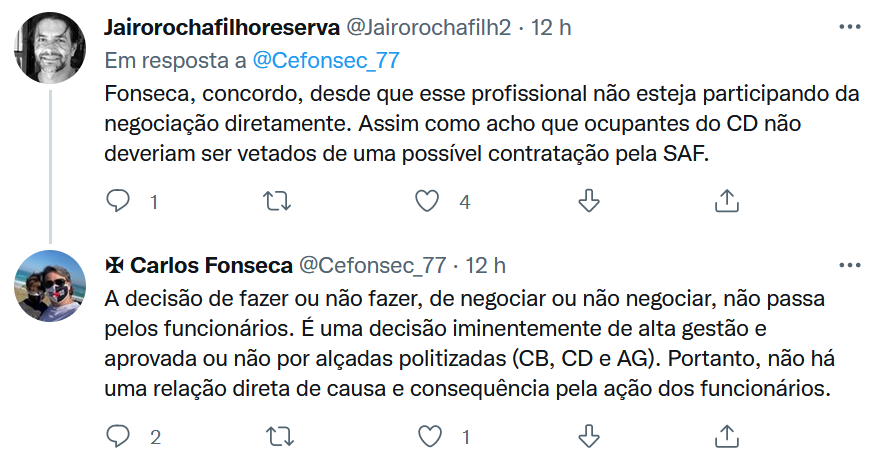Download icon on Jairorochafilhoreserva's tweet
875x469 pixels.
tap(589, 202)
